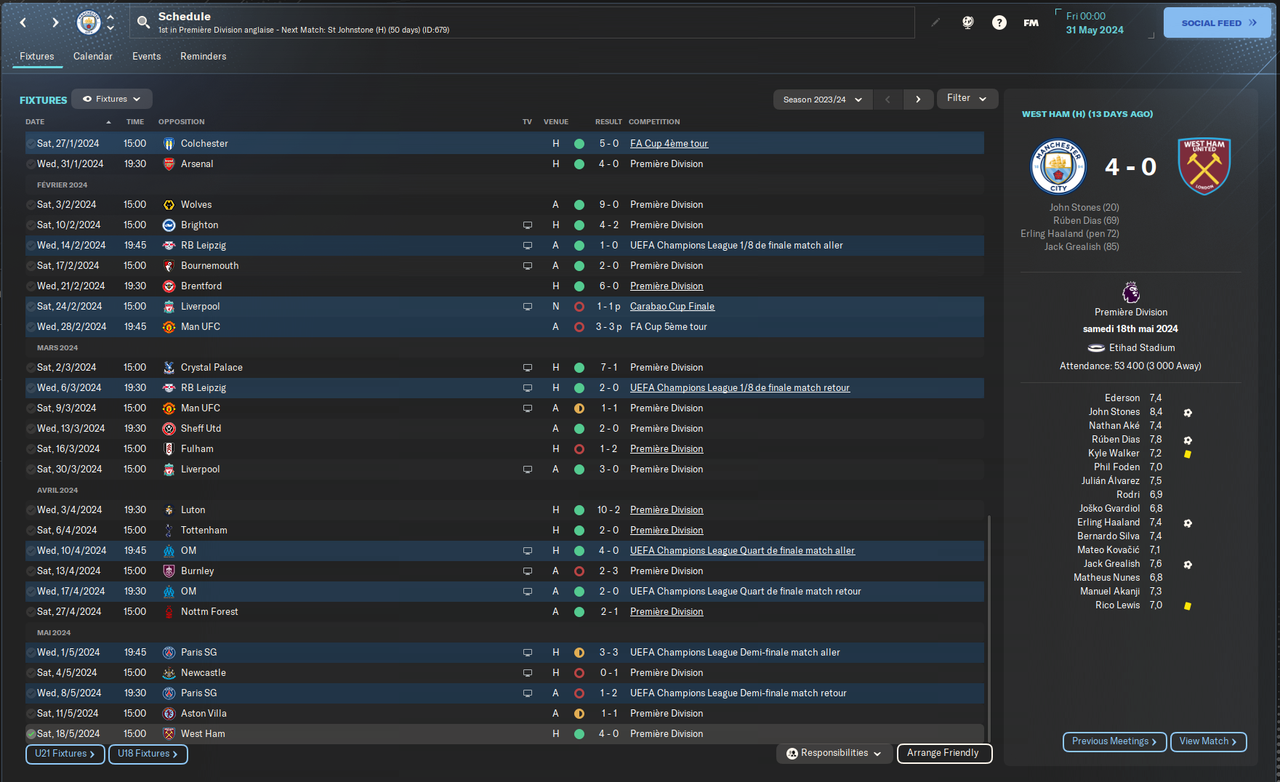Viewport: 1280px width, 782px height.
Task: Click the head tutor icon beside help
Action: [x=968, y=22]
